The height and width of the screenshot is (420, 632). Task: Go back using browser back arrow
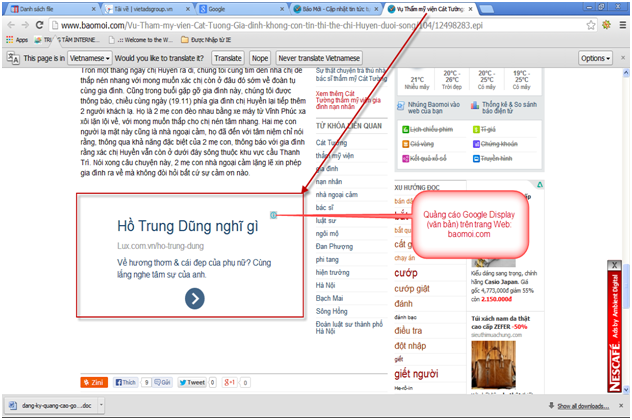tap(11, 25)
